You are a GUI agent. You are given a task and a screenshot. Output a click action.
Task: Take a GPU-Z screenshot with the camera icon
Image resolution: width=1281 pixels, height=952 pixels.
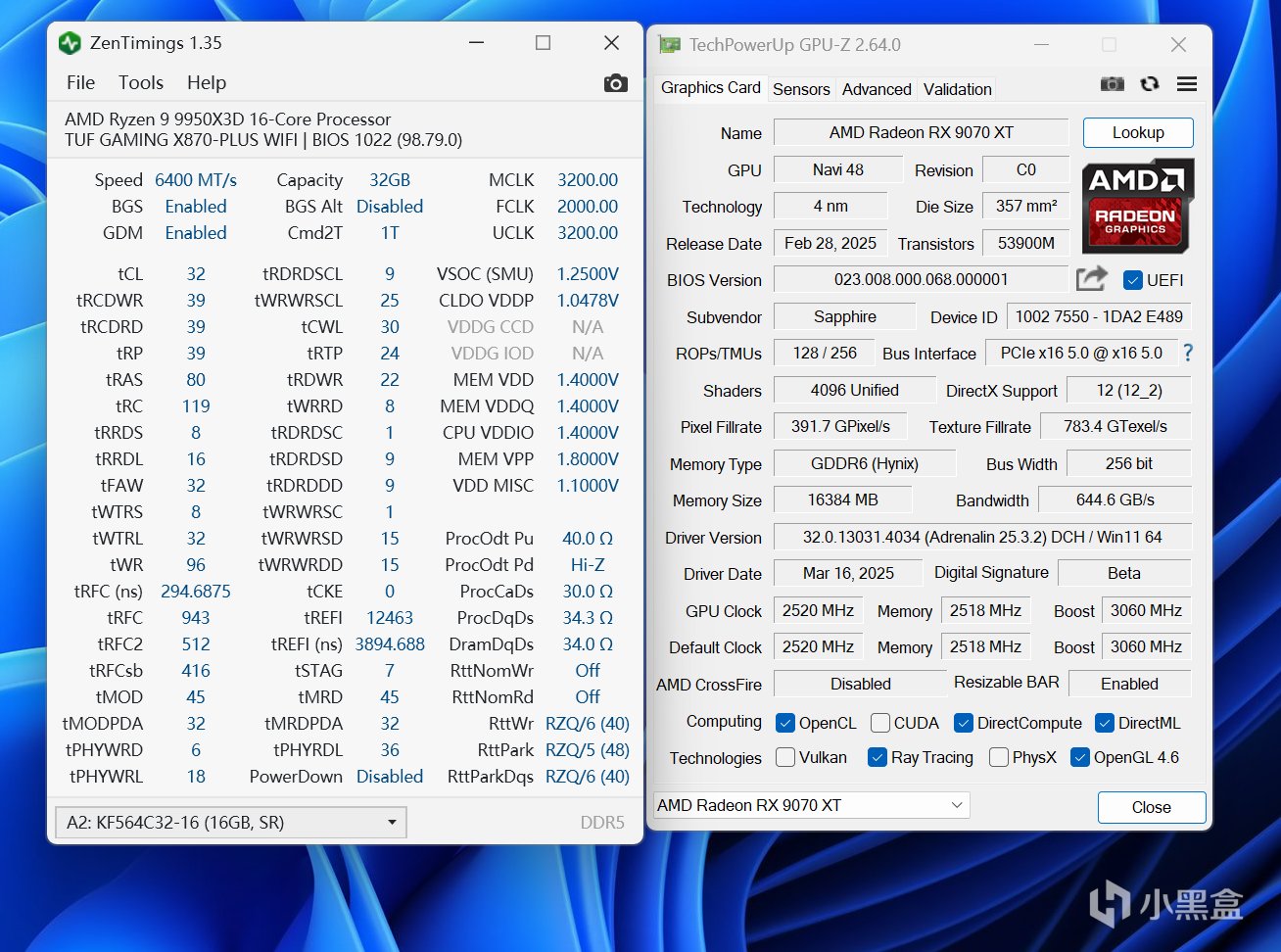pyautogui.click(x=1113, y=84)
